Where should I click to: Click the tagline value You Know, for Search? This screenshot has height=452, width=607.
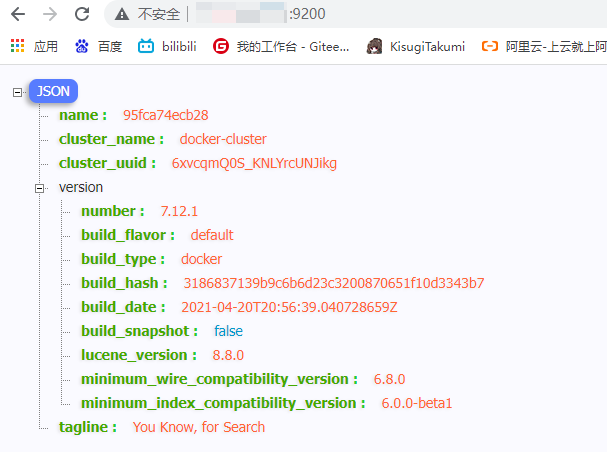199,427
